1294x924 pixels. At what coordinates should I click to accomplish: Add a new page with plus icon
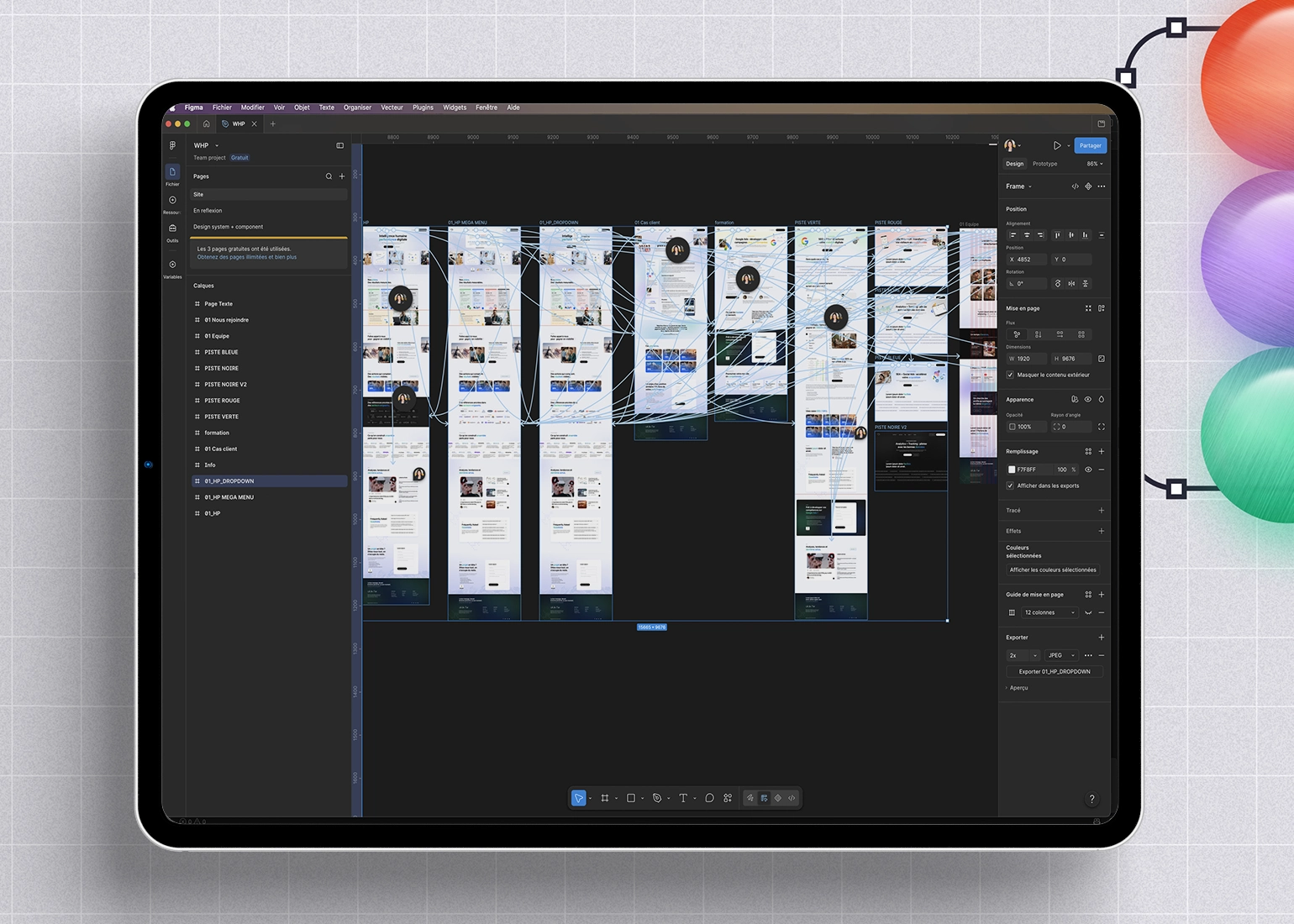[x=342, y=176]
